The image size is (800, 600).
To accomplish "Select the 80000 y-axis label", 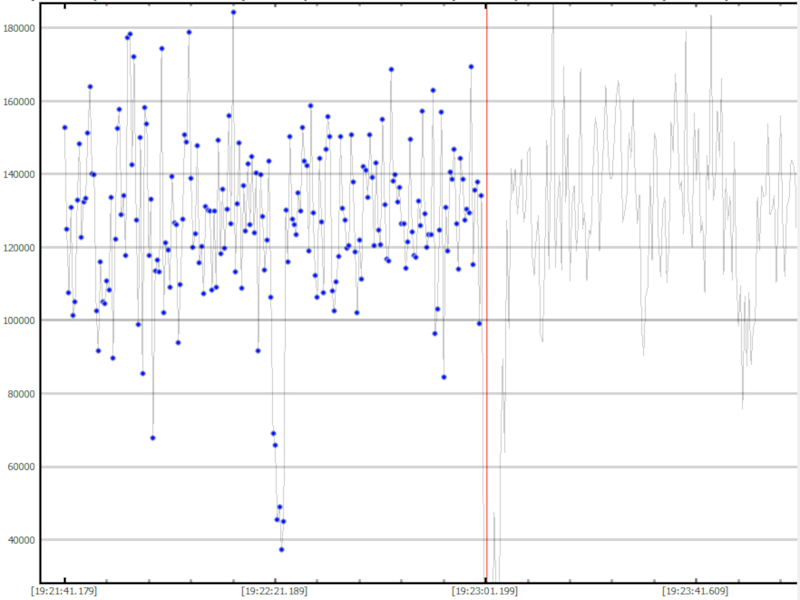I will 21,394.
